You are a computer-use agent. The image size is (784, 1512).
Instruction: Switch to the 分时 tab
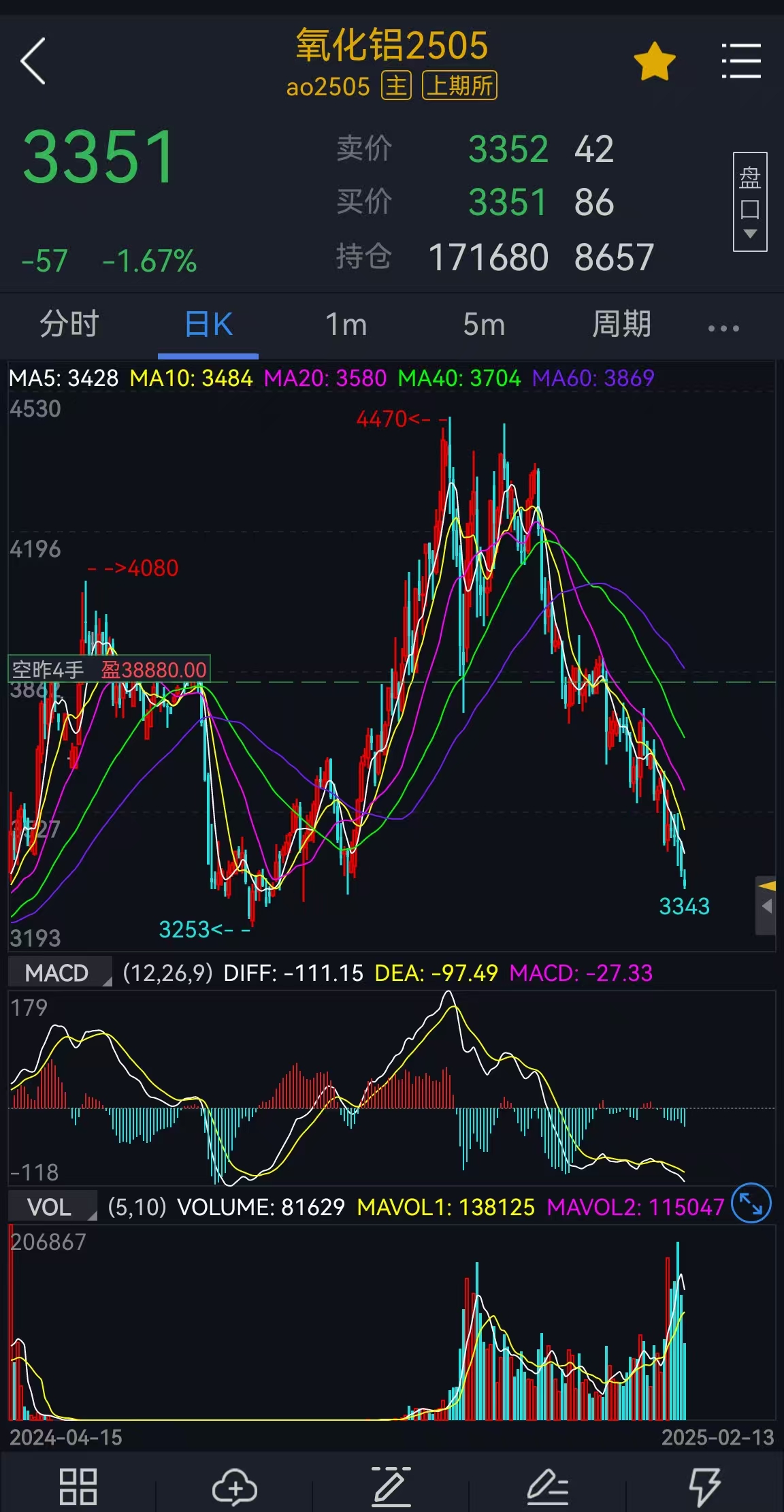point(69,324)
